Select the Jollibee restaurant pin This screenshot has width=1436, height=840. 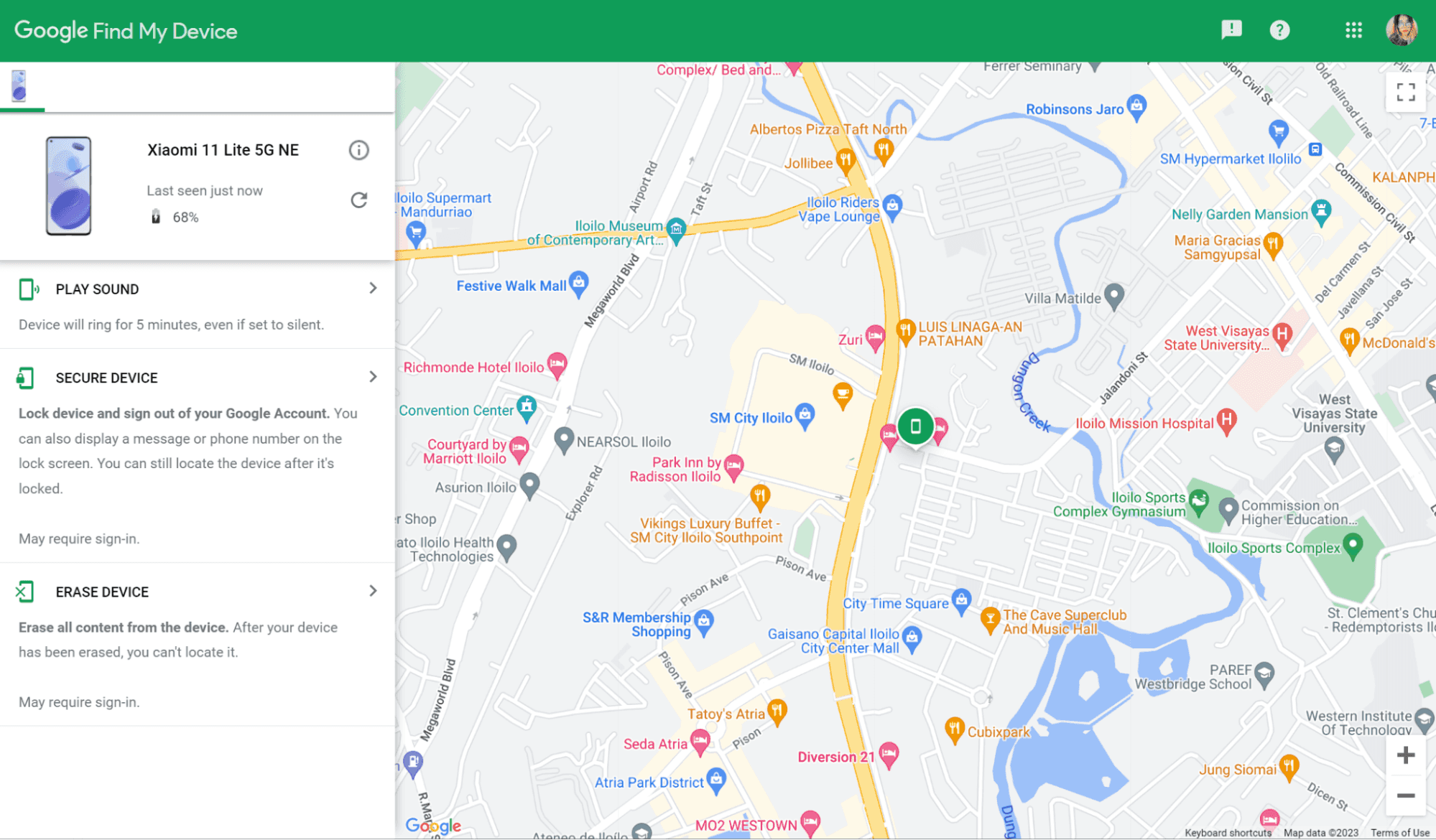846,161
